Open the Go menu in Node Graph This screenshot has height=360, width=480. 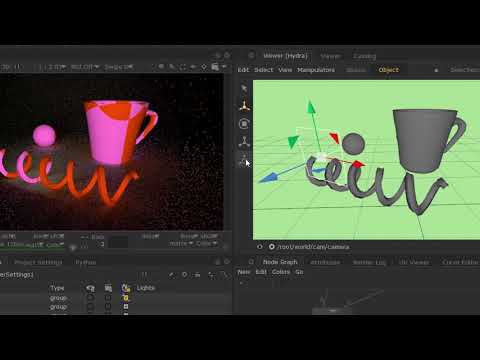tap(299, 272)
